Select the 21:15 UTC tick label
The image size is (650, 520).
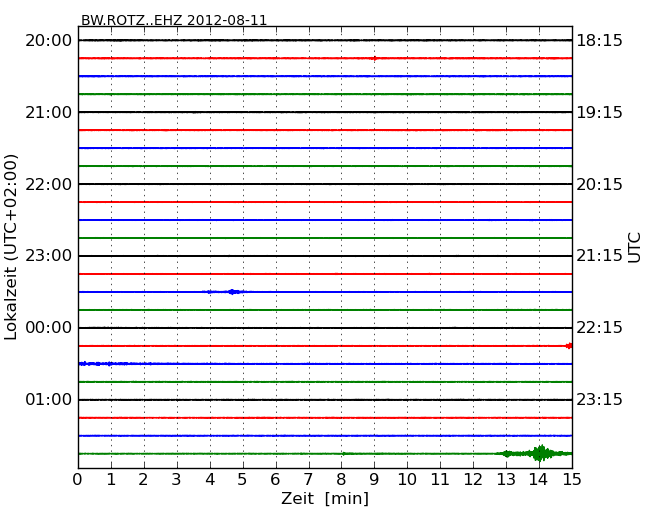click(x=599, y=256)
